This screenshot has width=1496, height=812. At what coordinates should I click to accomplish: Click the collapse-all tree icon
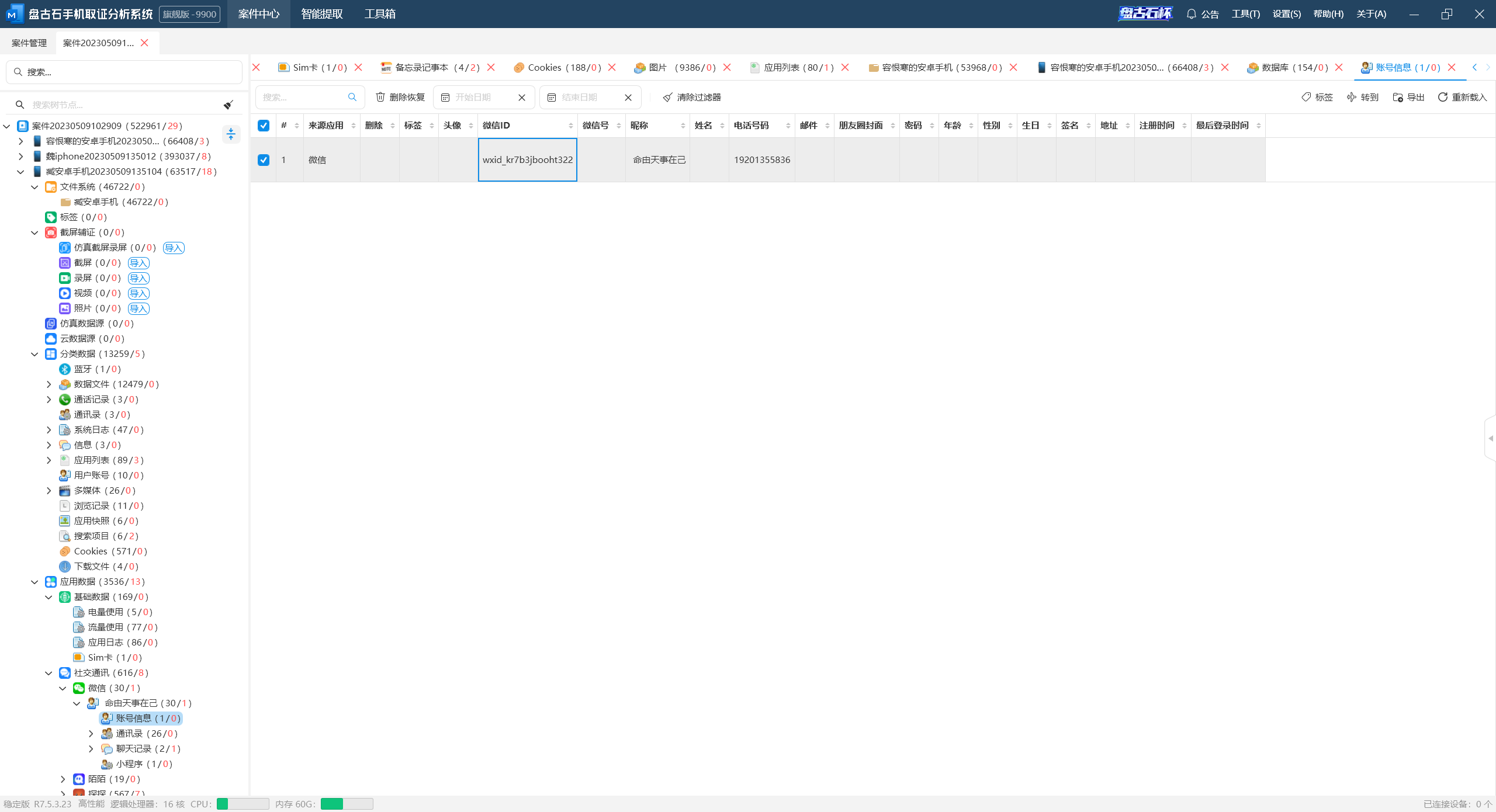click(231, 134)
